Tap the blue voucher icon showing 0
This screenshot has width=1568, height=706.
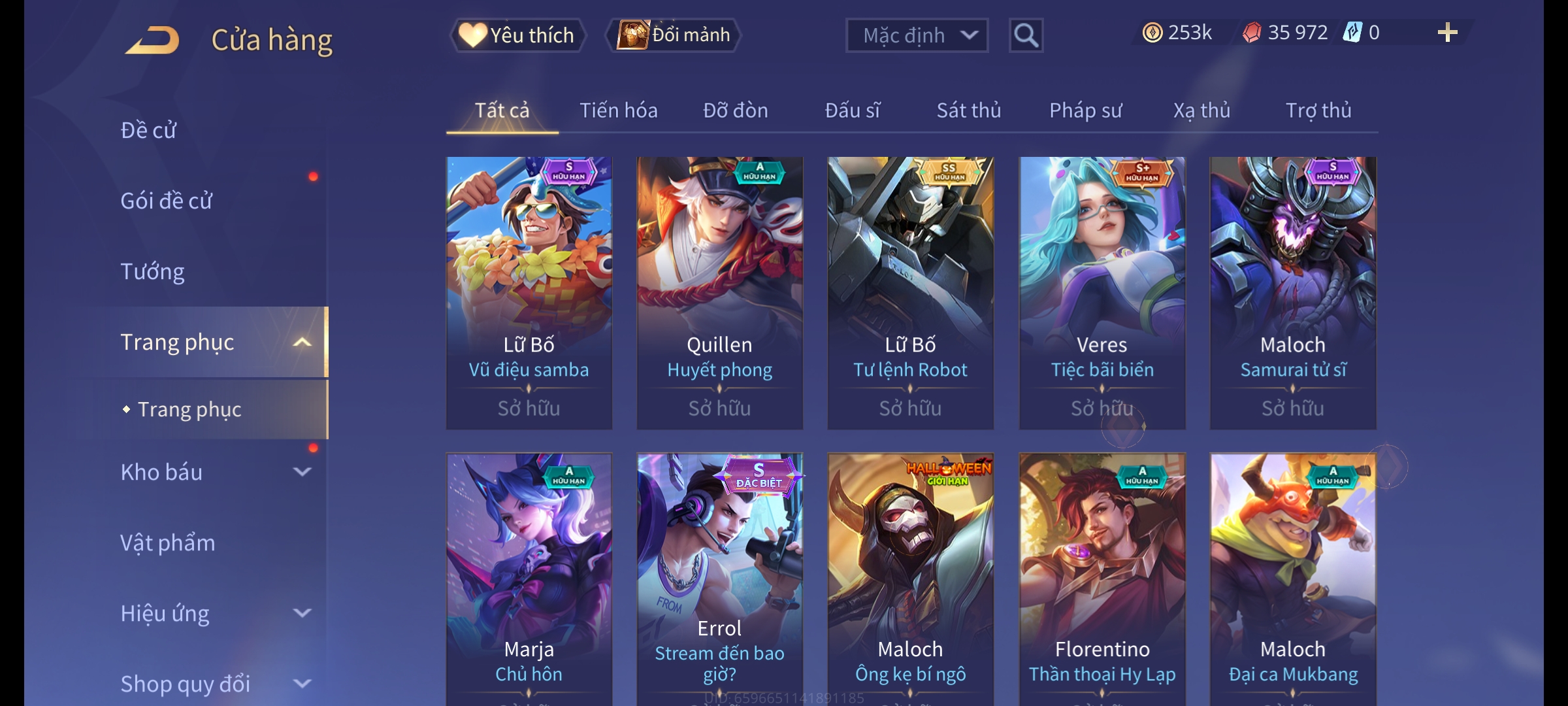[x=1352, y=33]
